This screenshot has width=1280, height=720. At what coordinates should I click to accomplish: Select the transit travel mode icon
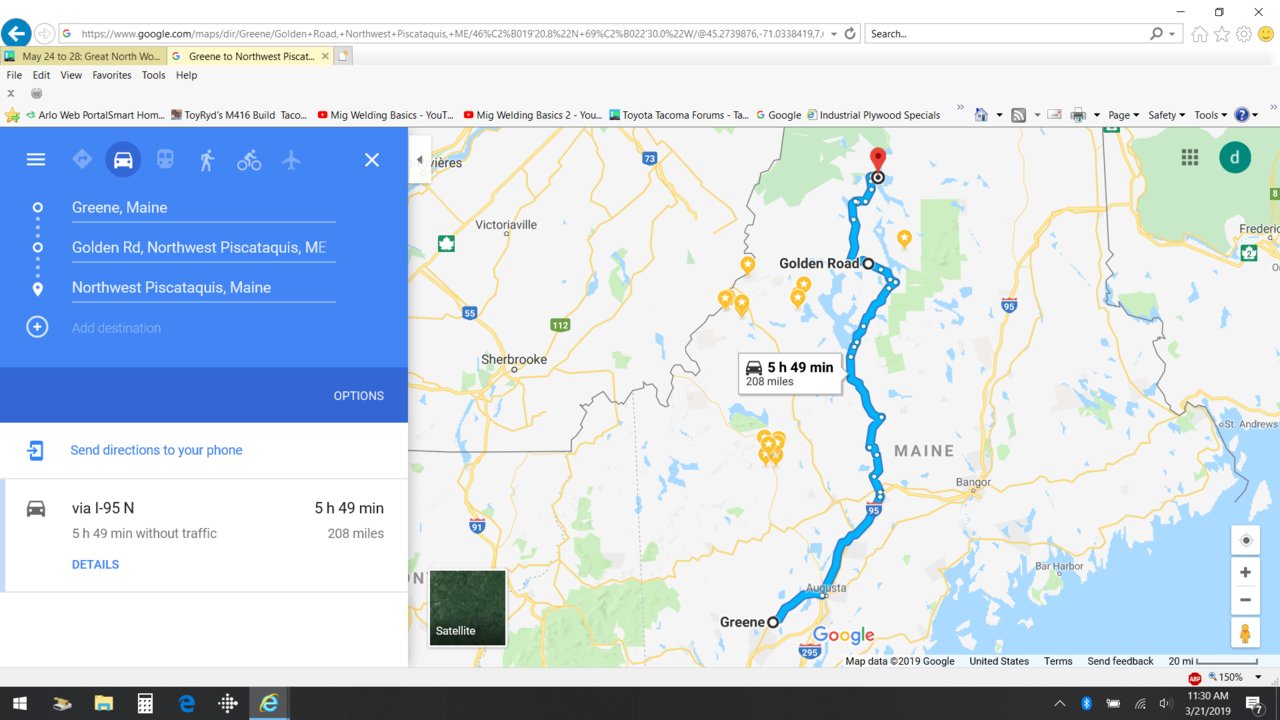165,160
